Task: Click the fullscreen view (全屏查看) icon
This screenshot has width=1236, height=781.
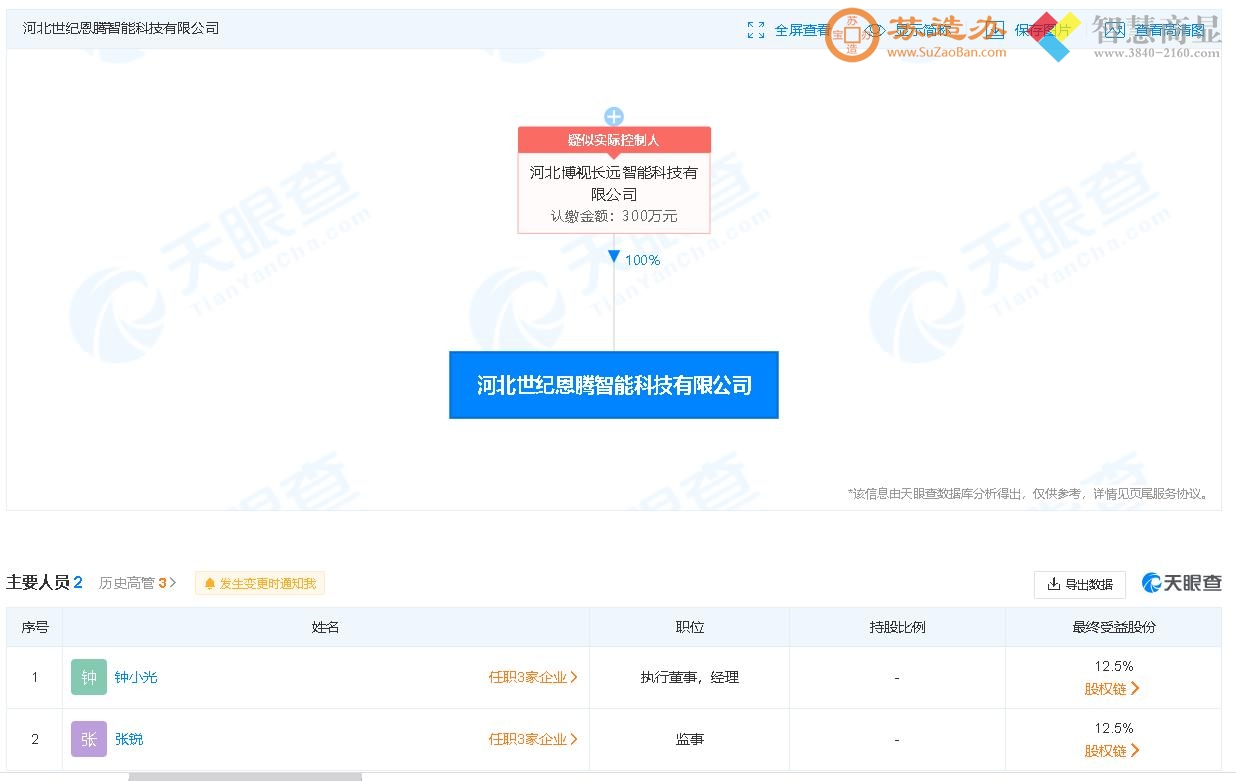Action: tap(756, 29)
